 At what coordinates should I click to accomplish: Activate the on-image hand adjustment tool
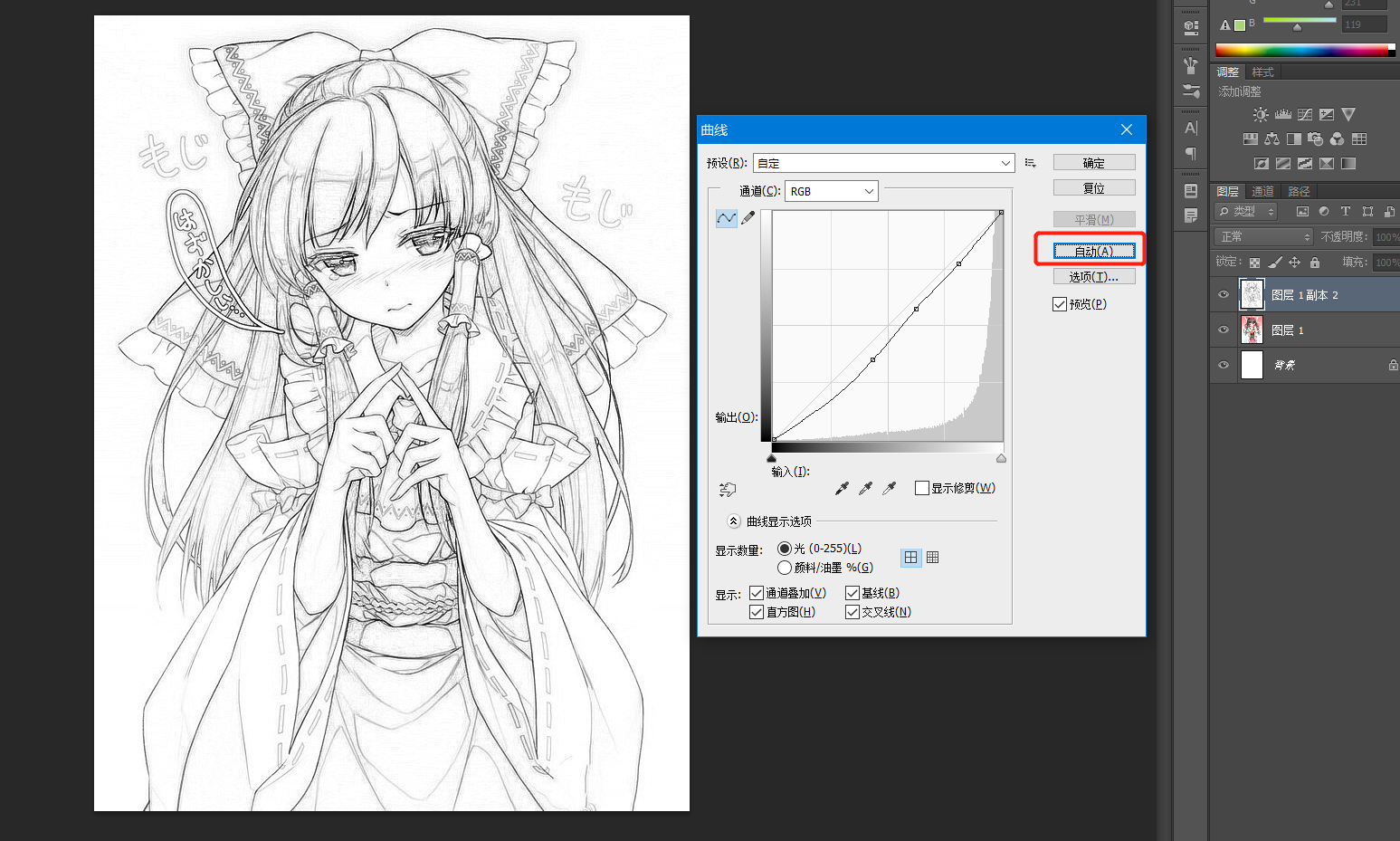point(727,489)
